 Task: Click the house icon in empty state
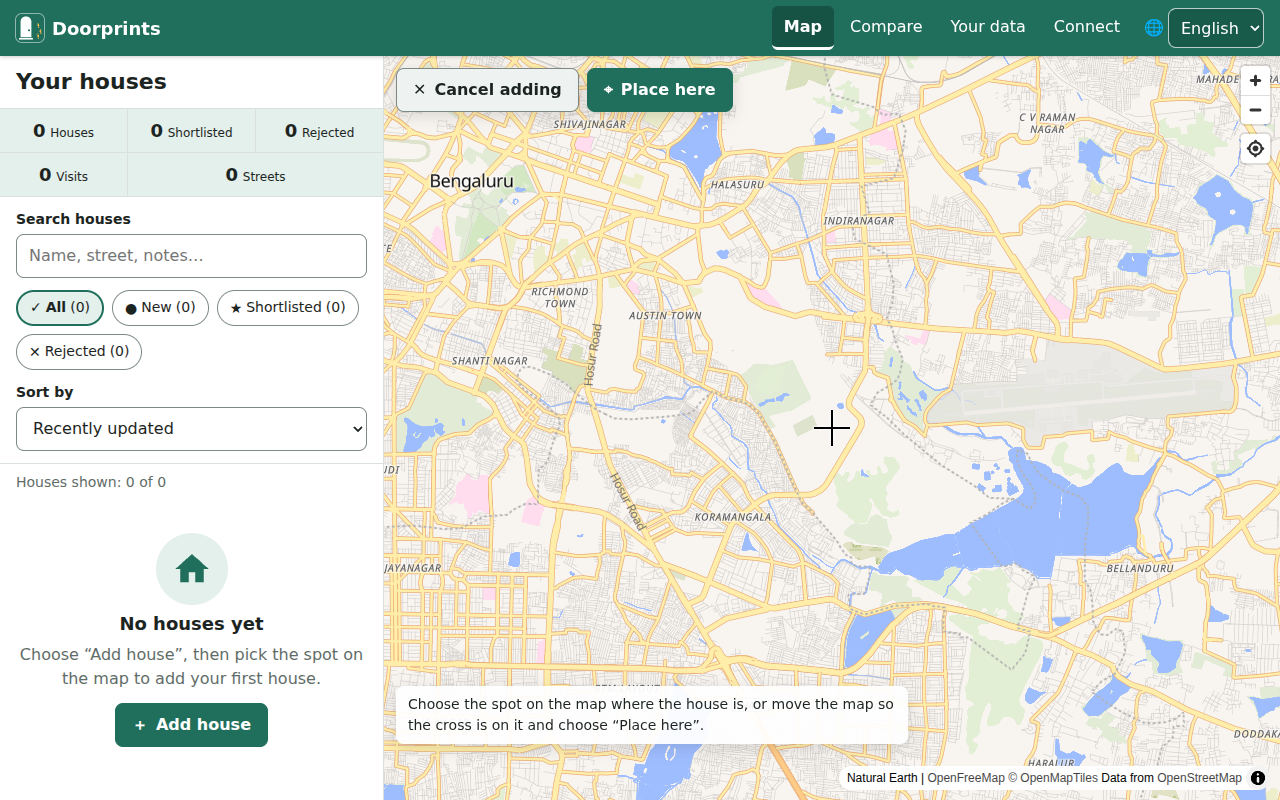(x=192, y=569)
